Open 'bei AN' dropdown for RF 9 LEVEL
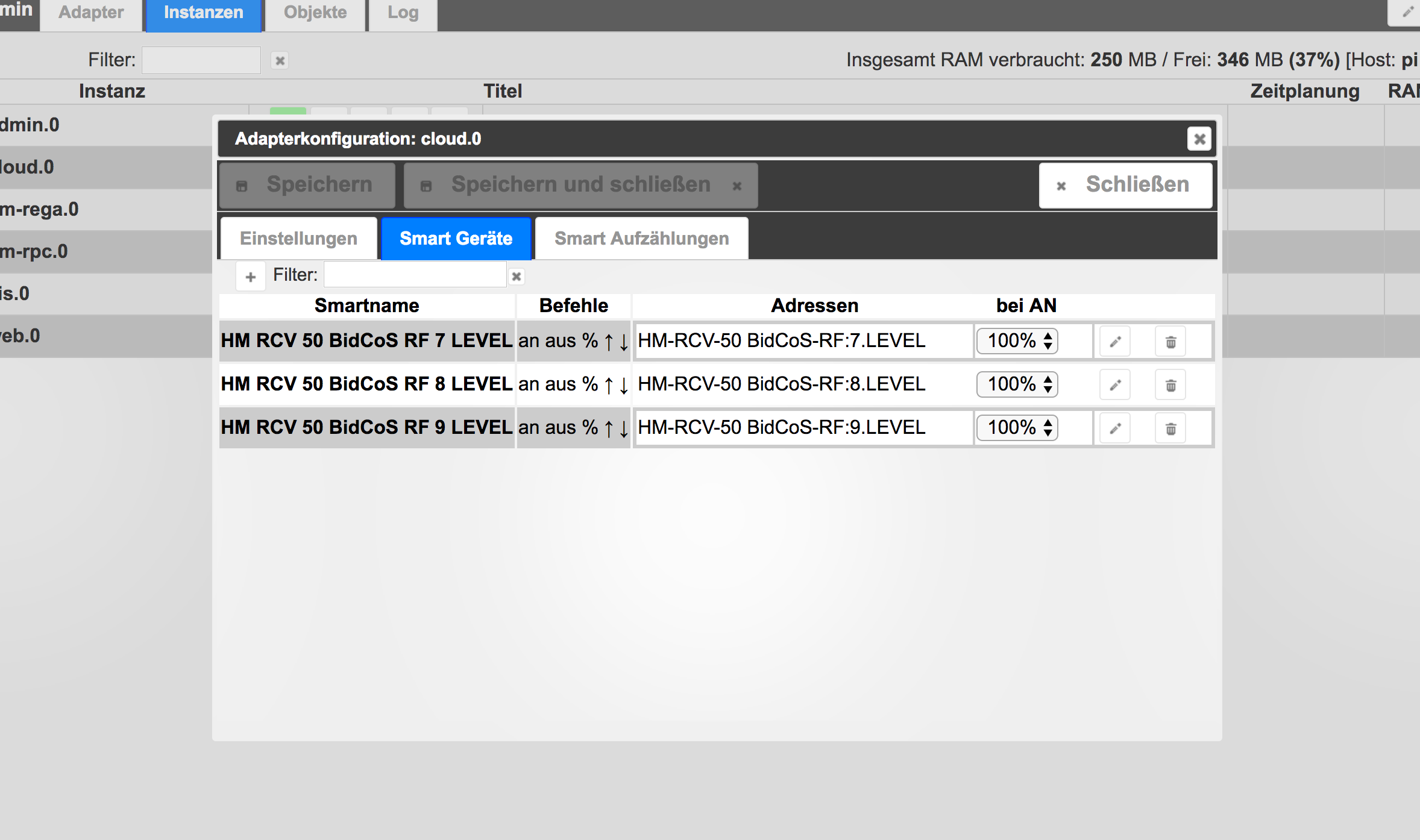The height and width of the screenshot is (840, 1420). point(1017,428)
